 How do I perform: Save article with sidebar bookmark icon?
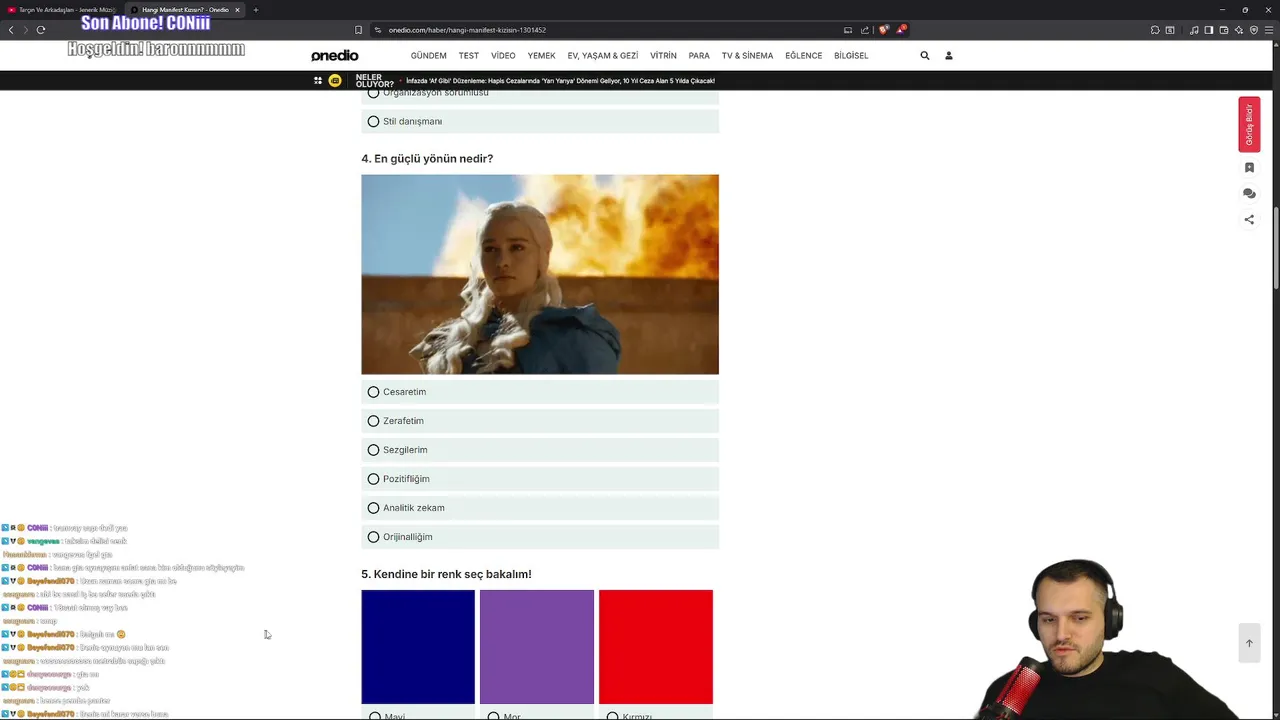1249,168
